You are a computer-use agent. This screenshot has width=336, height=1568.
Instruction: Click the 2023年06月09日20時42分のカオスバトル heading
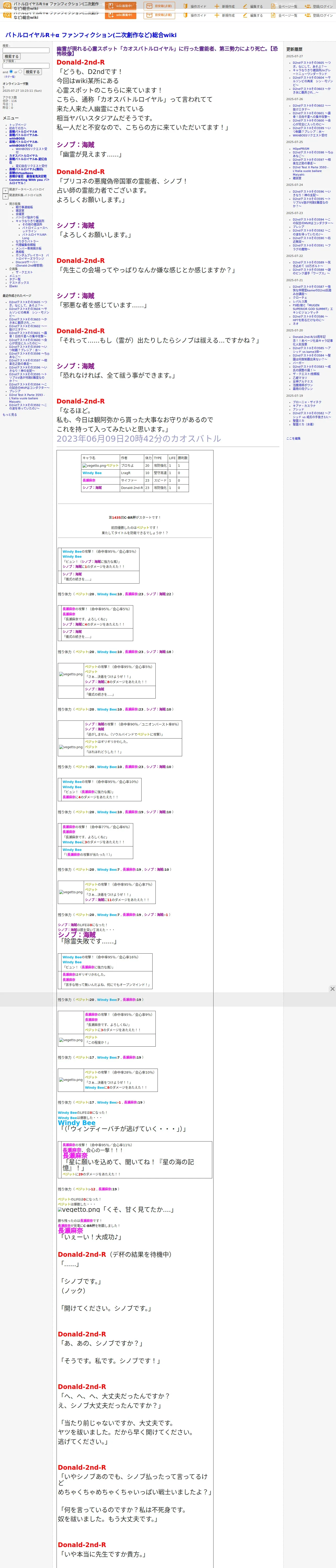pyautogui.click(x=138, y=438)
